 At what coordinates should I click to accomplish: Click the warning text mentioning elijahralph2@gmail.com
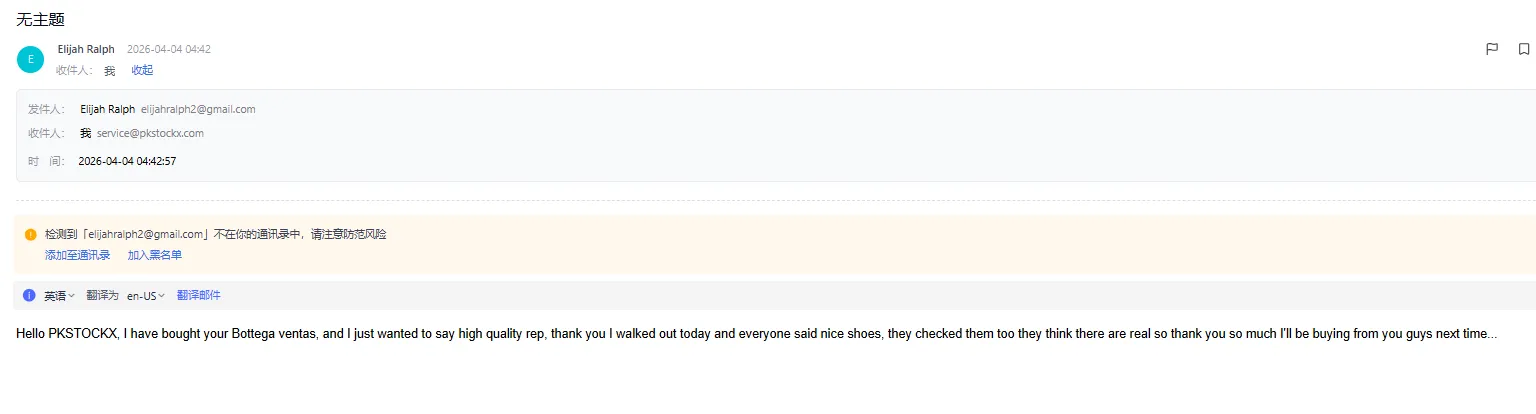coord(215,235)
